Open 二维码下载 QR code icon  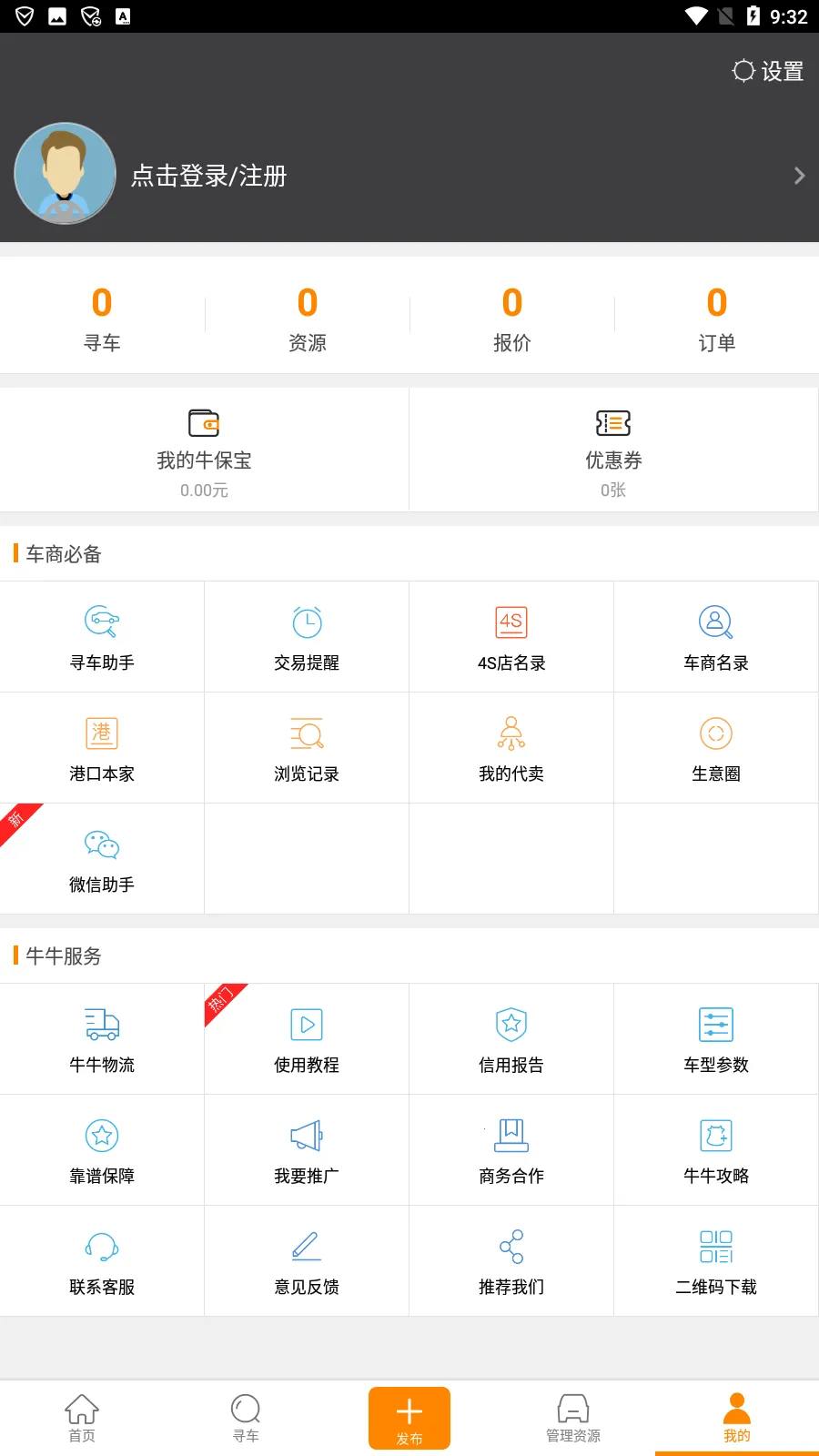click(x=716, y=1247)
